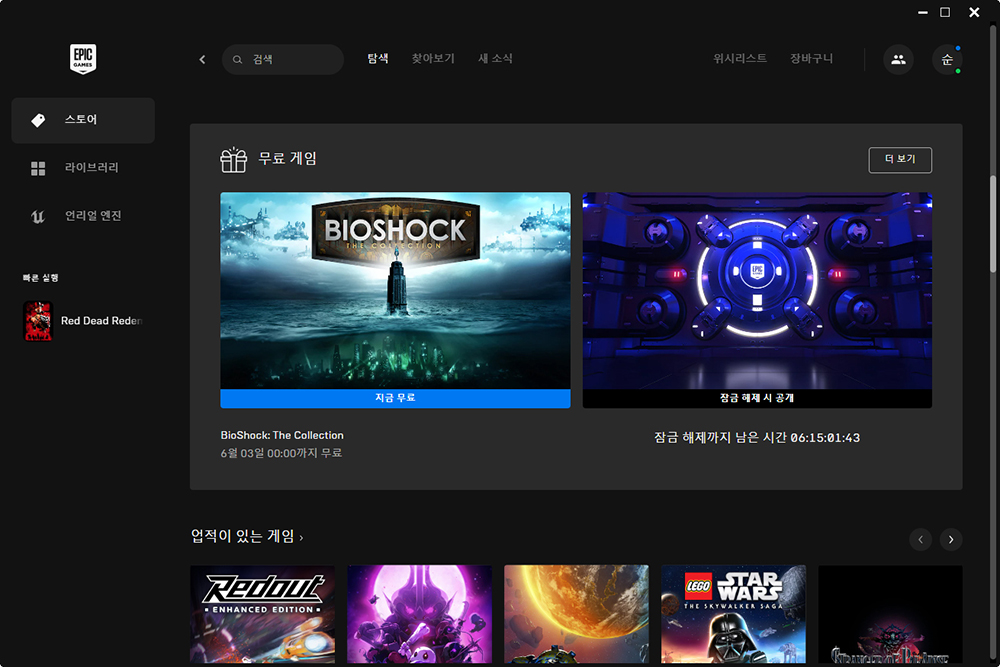The width and height of the screenshot is (1000, 667).
Task: Expand 업적이 있는 게임 with its small chevron
Action: 301,539
